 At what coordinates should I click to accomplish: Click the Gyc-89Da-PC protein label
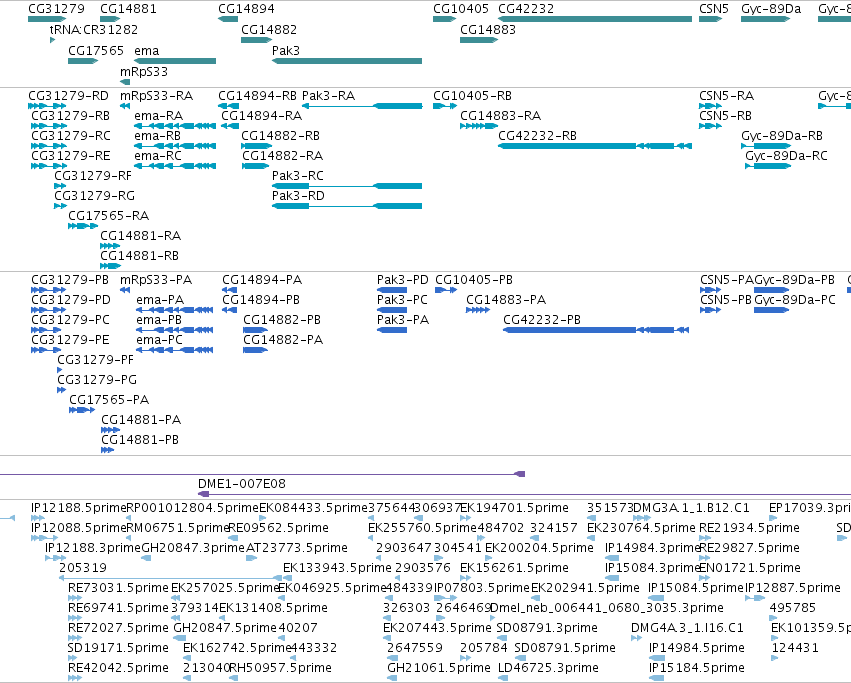[x=795, y=300]
